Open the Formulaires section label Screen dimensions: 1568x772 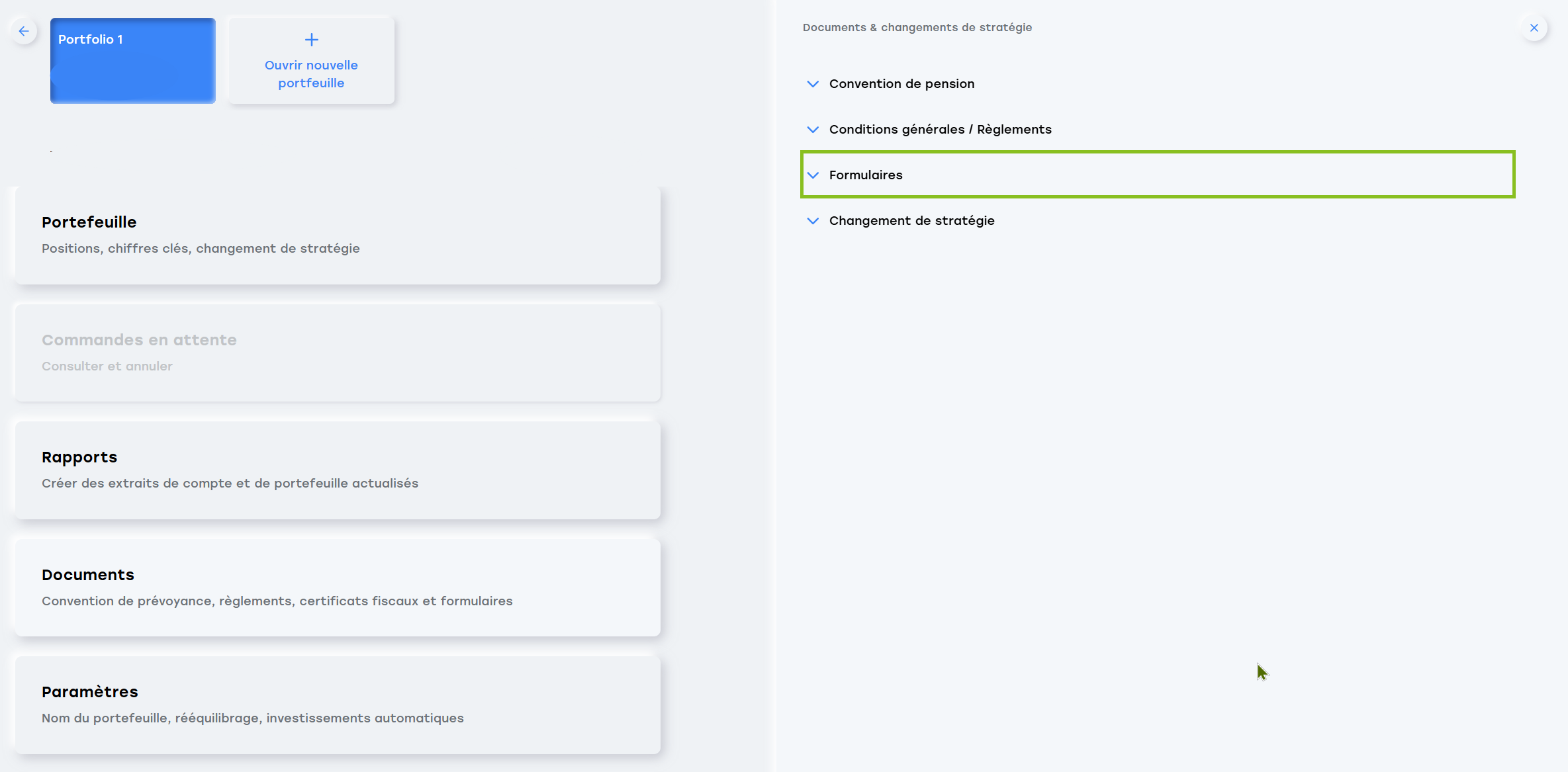coord(866,175)
